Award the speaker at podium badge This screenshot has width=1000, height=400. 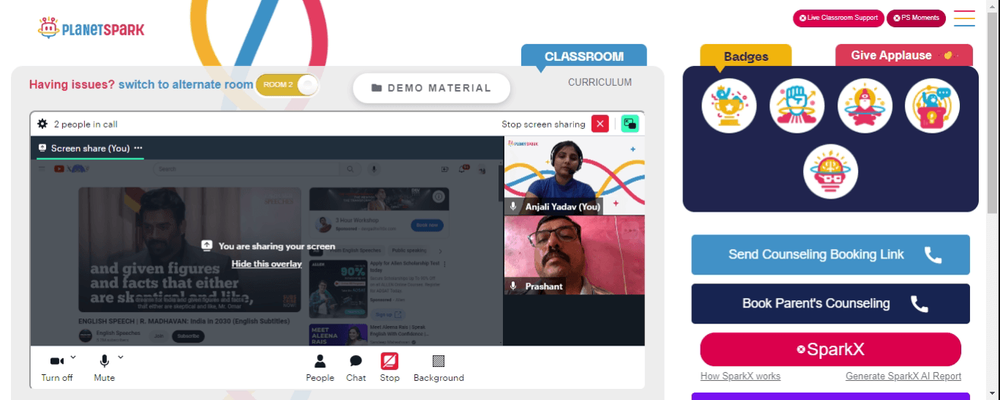click(932, 106)
